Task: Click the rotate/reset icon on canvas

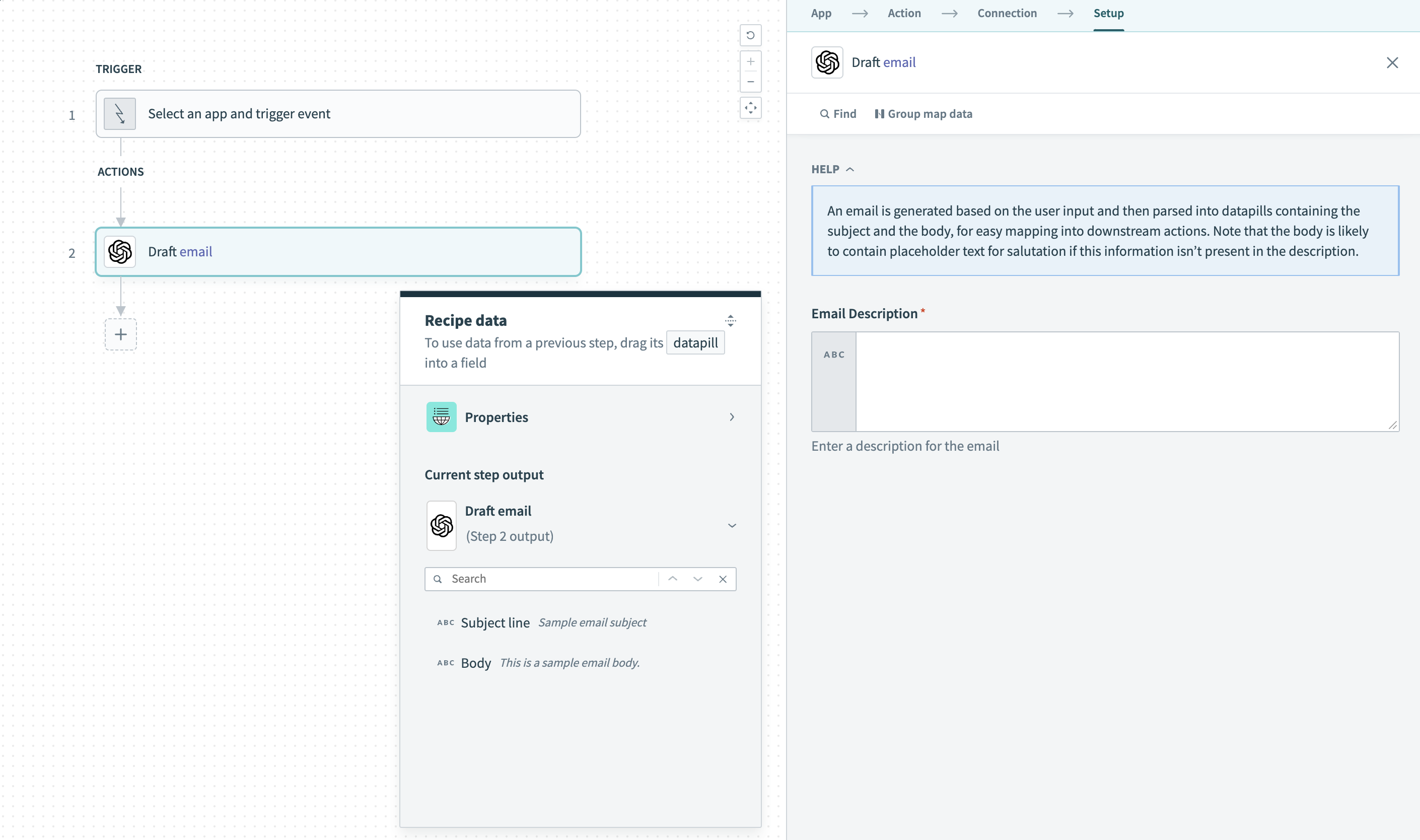Action: point(750,36)
